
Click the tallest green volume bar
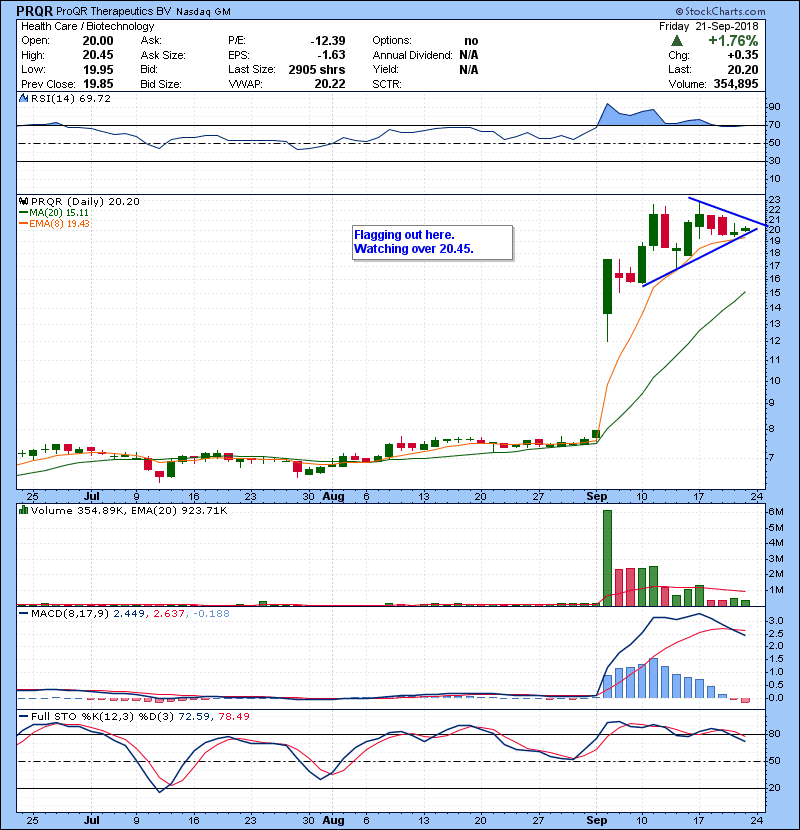[x=607, y=558]
